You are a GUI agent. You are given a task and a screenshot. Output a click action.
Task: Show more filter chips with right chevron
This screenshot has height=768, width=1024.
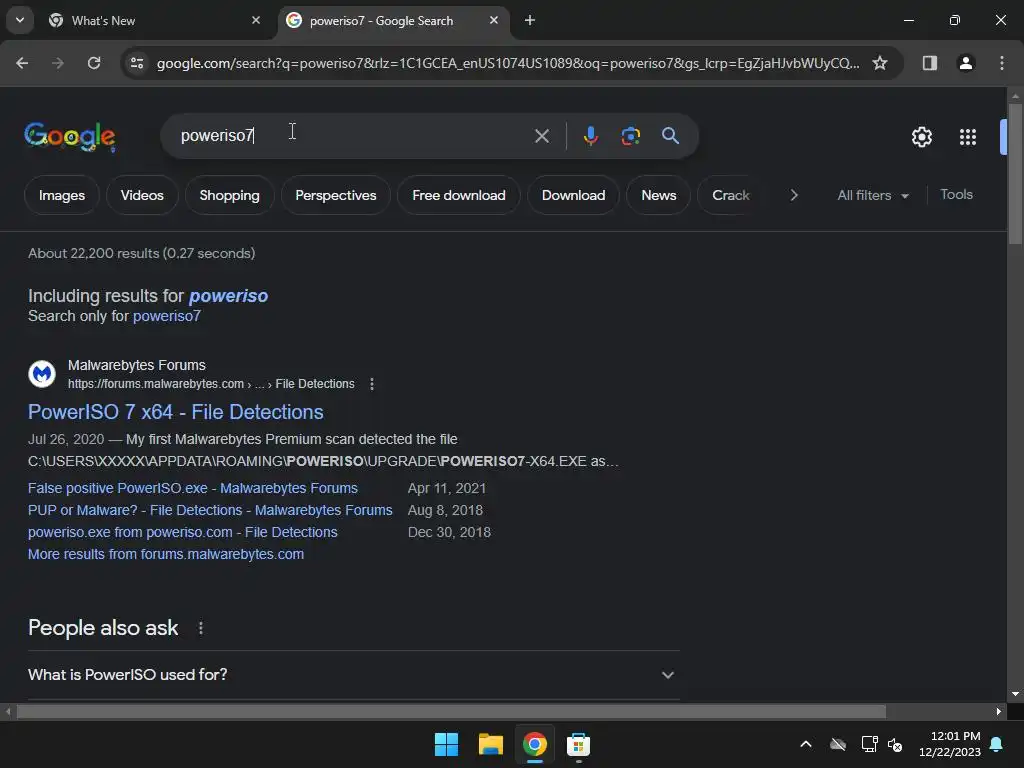[x=793, y=195]
